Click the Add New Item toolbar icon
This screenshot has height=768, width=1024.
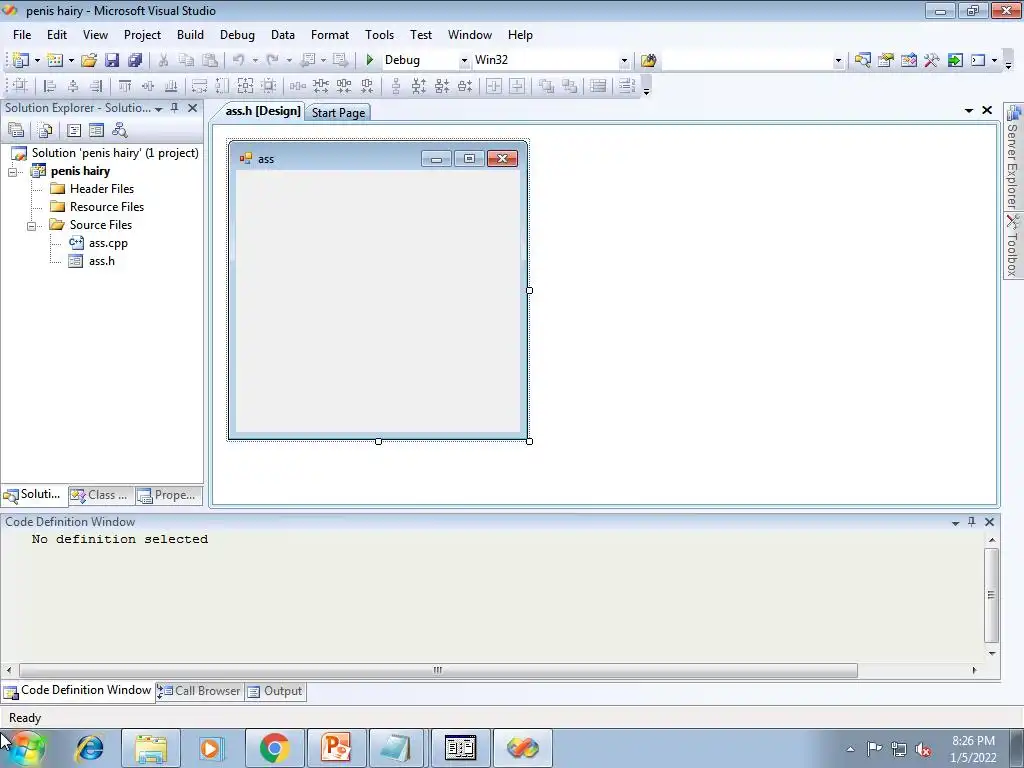56,60
